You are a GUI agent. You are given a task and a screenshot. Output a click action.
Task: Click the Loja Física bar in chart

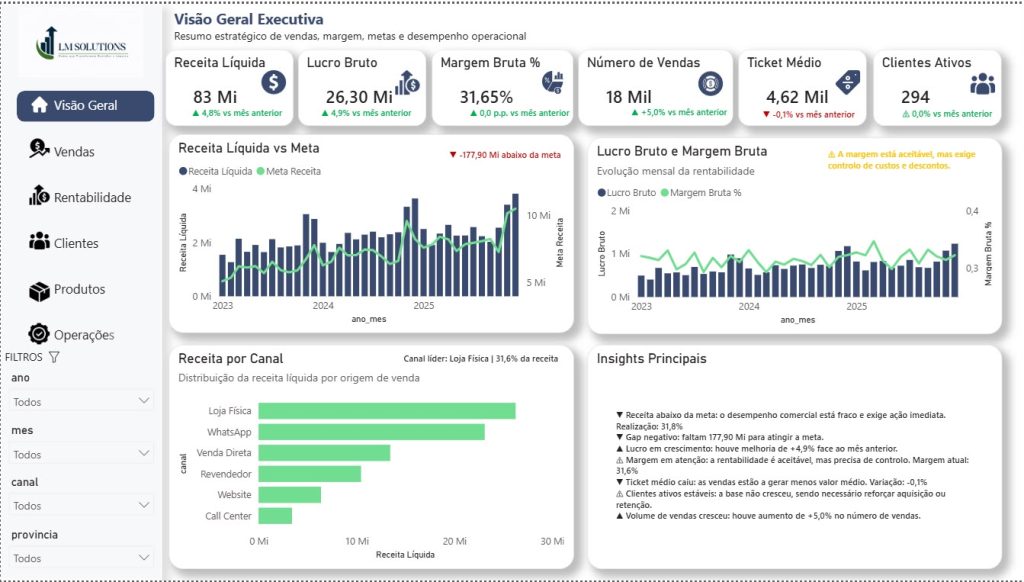click(x=387, y=411)
